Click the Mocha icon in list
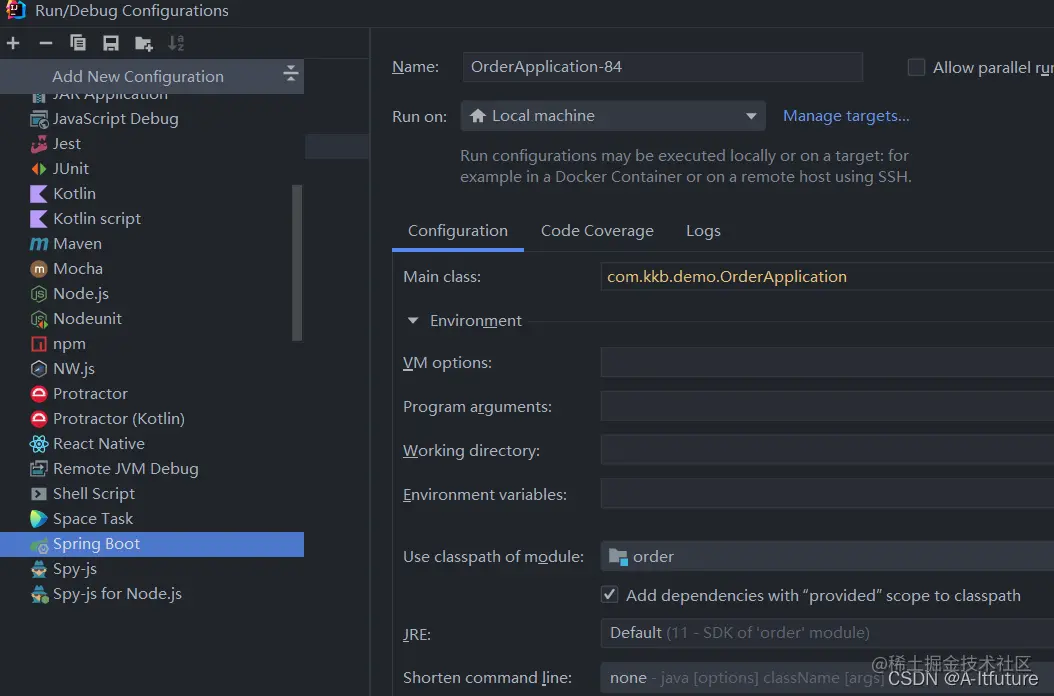The height and width of the screenshot is (696, 1054). coord(39,269)
